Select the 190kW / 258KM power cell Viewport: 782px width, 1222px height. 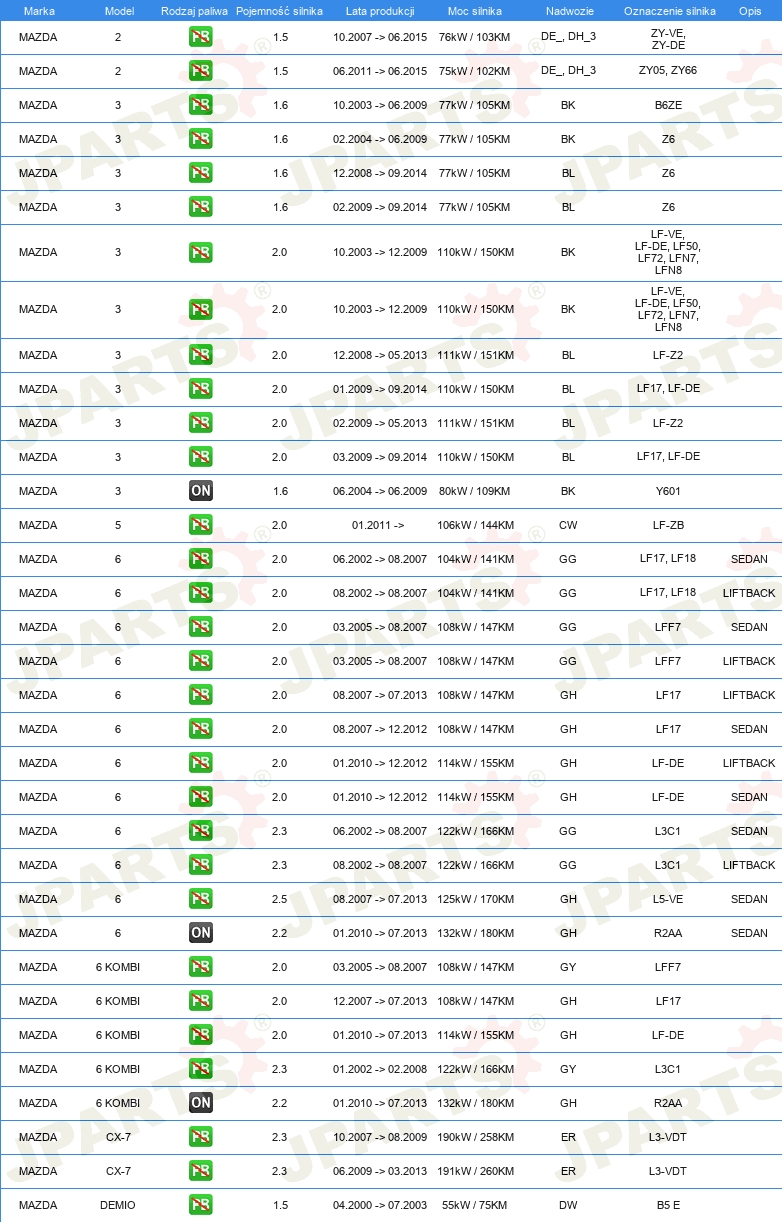tap(475, 1138)
